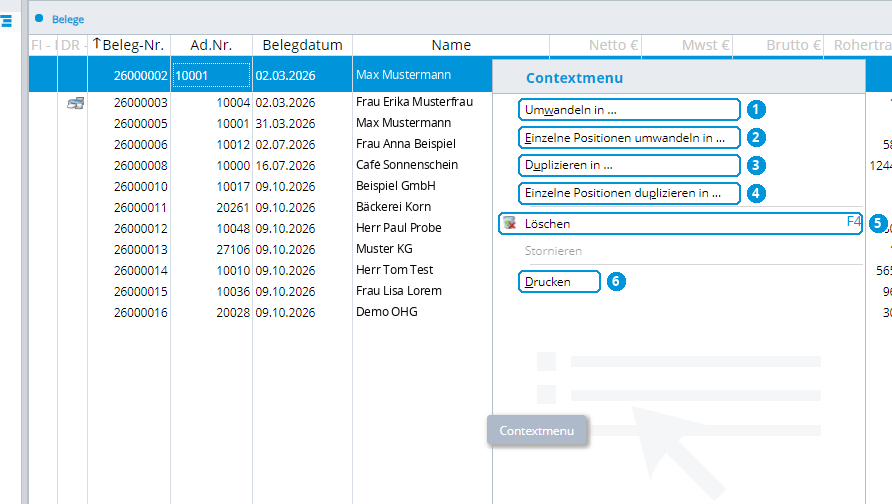Click Ad.Nr. 10048
The width and height of the screenshot is (892, 504).
point(233,229)
